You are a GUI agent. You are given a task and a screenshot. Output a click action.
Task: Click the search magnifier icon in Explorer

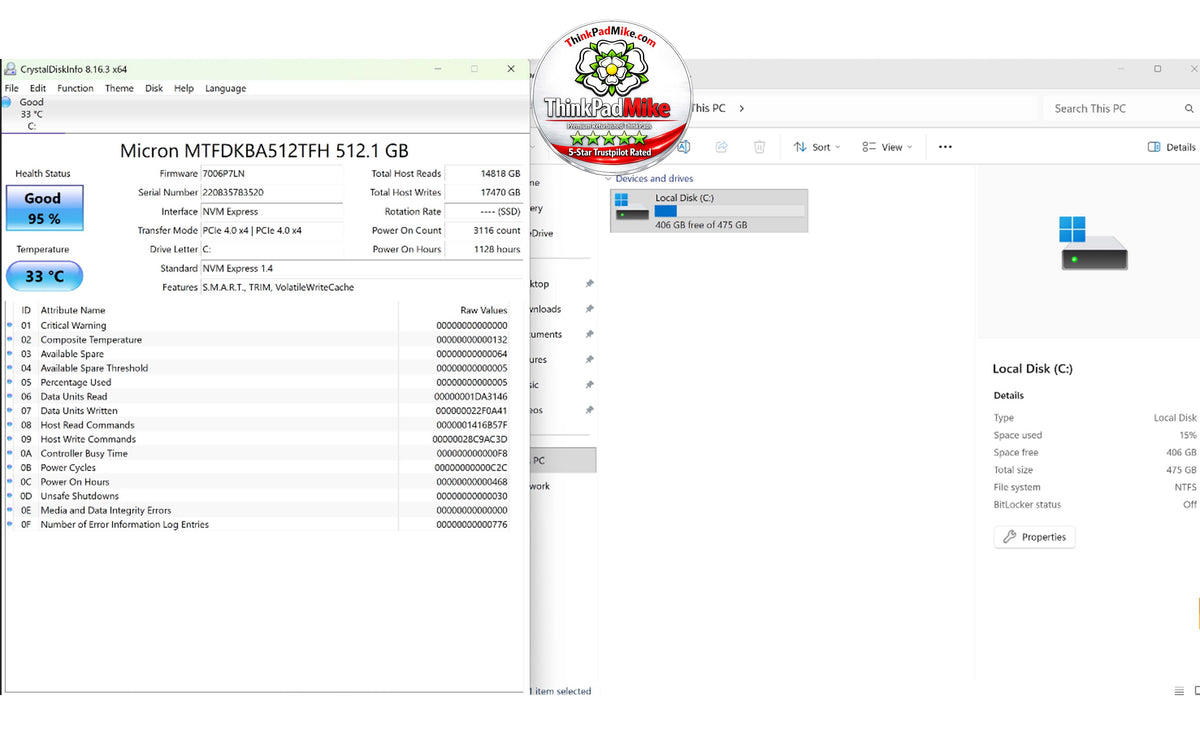point(1189,108)
